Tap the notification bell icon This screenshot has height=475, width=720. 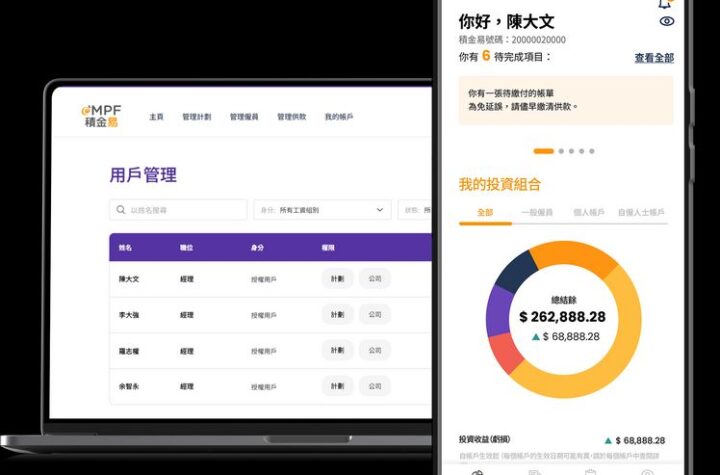click(x=666, y=4)
